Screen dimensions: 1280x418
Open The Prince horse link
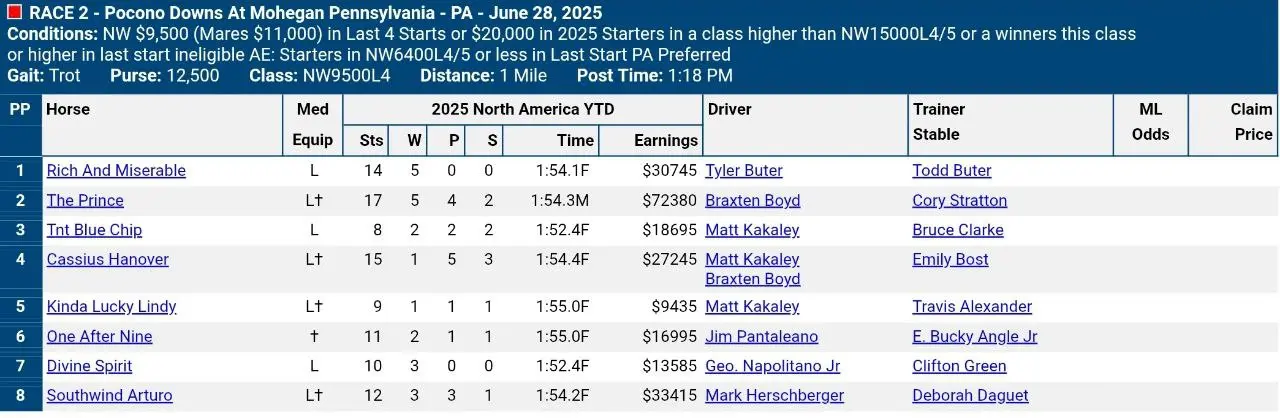tap(85, 201)
